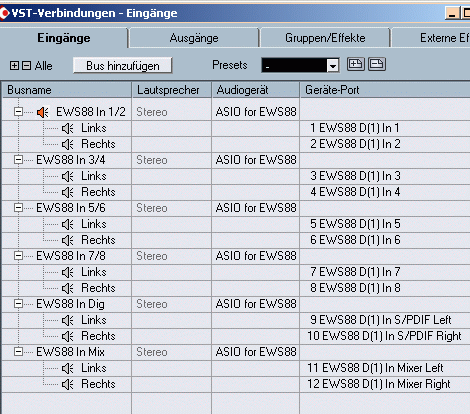
Task: Collapse all buses with the minus icon
Action: click(x=26, y=65)
